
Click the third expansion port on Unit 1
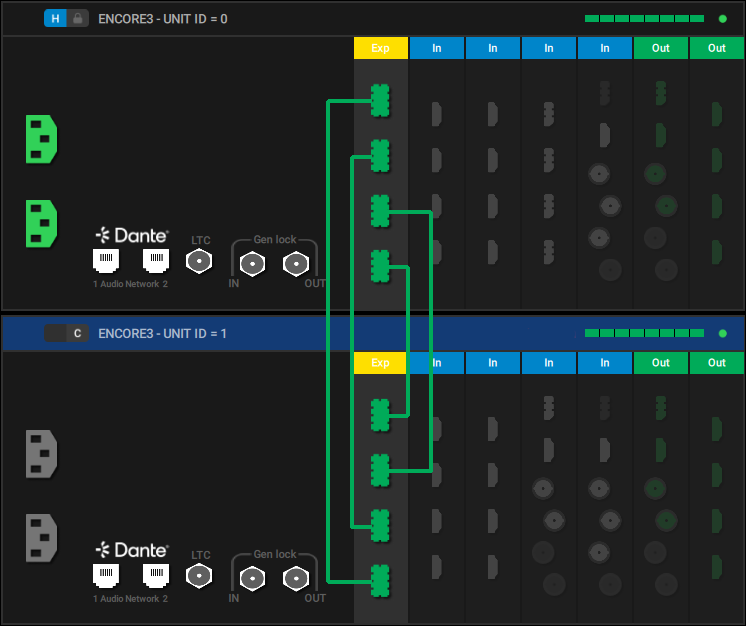pyautogui.click(x=380, y=526)
